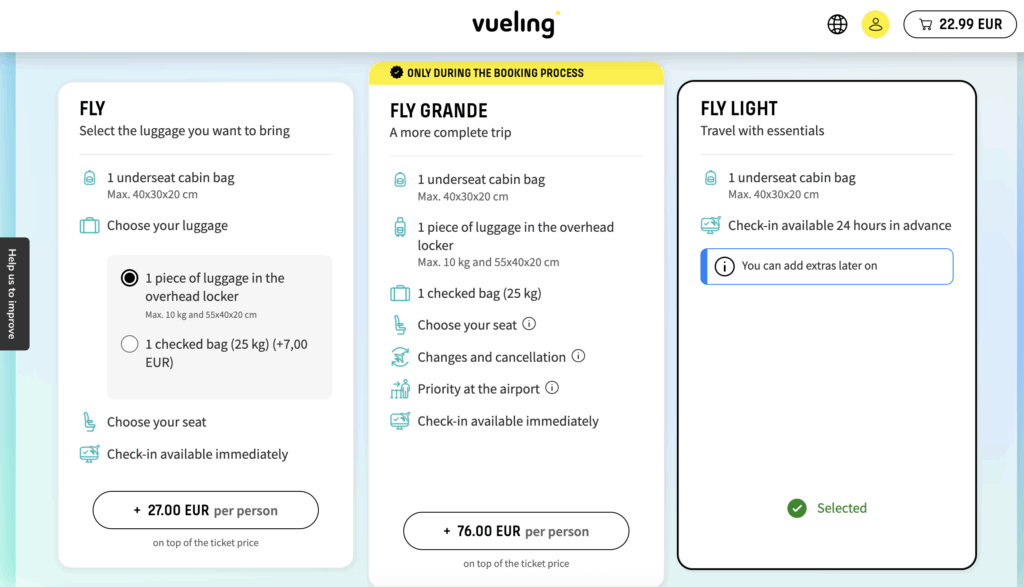The height and width of the screenshot is (587, 1024).
Task: Select the 1 checked bag (25 kg) option
Action: point(129,344)
